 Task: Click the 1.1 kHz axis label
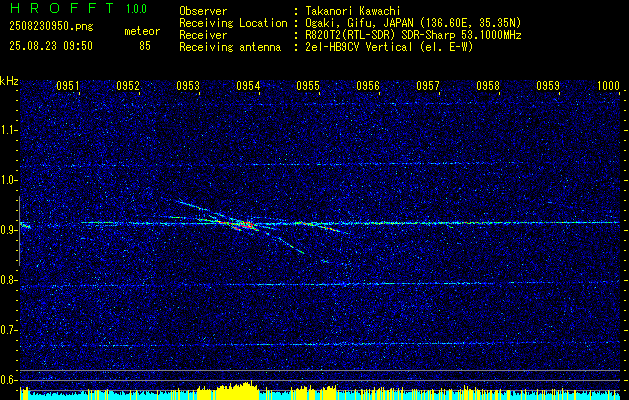click(8, 130)
